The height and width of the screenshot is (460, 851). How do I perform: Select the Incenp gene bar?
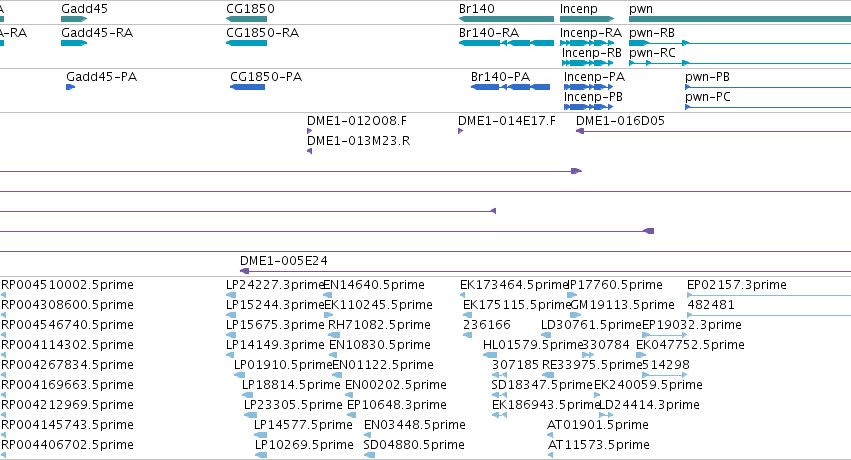[x=587, y=19]
